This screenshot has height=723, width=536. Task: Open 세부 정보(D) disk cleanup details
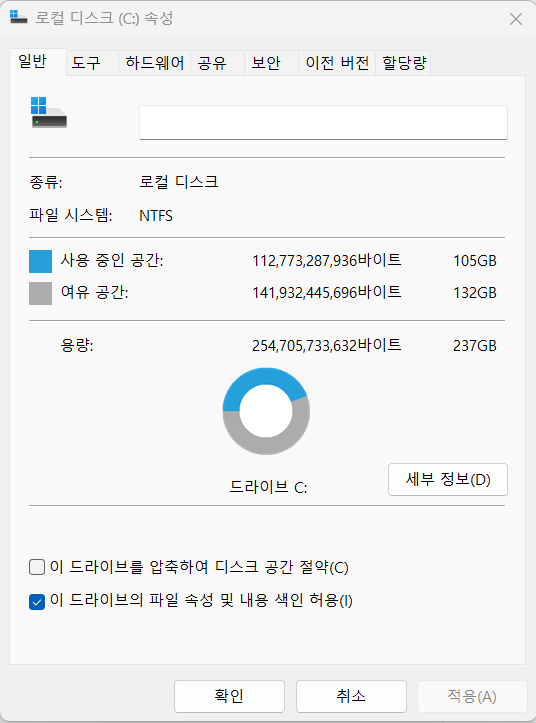click(x=448, y=480)
